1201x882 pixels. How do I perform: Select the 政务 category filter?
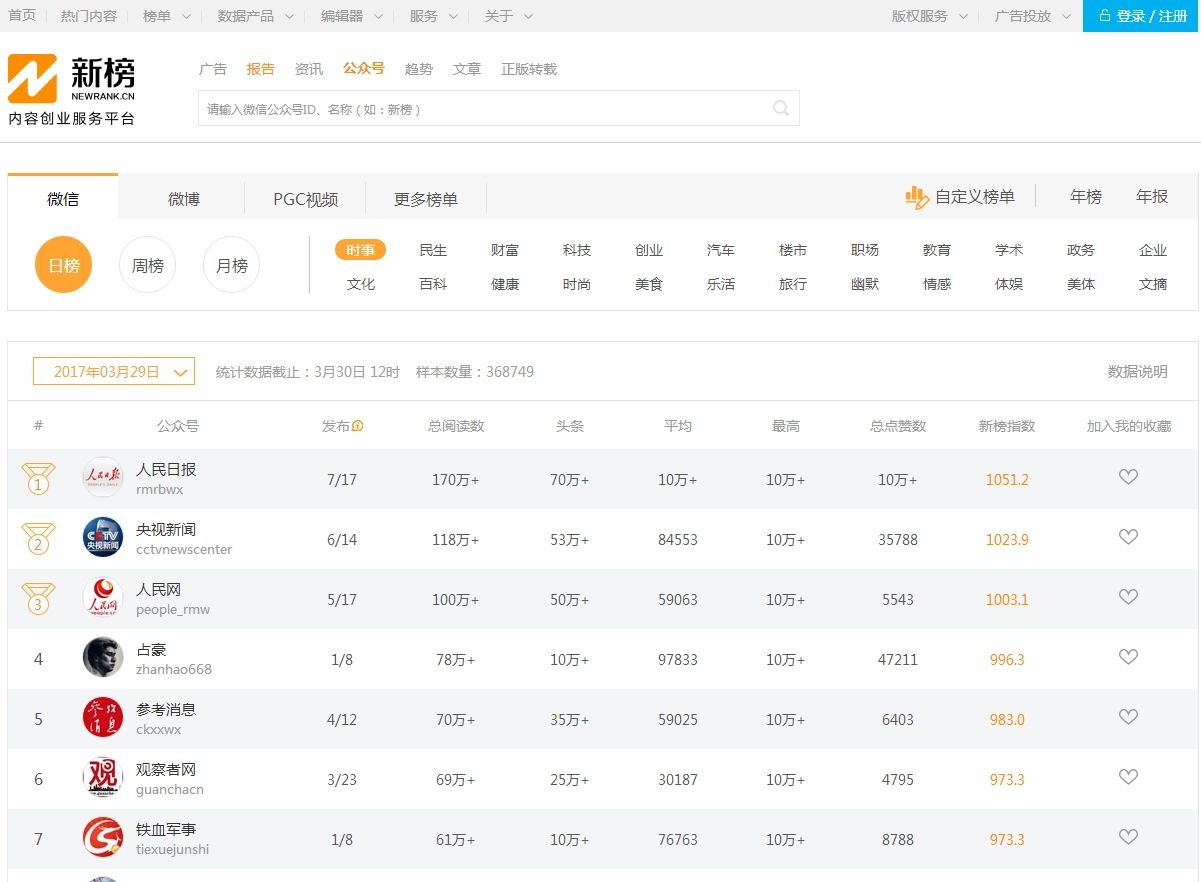(x=1081, y=250)
